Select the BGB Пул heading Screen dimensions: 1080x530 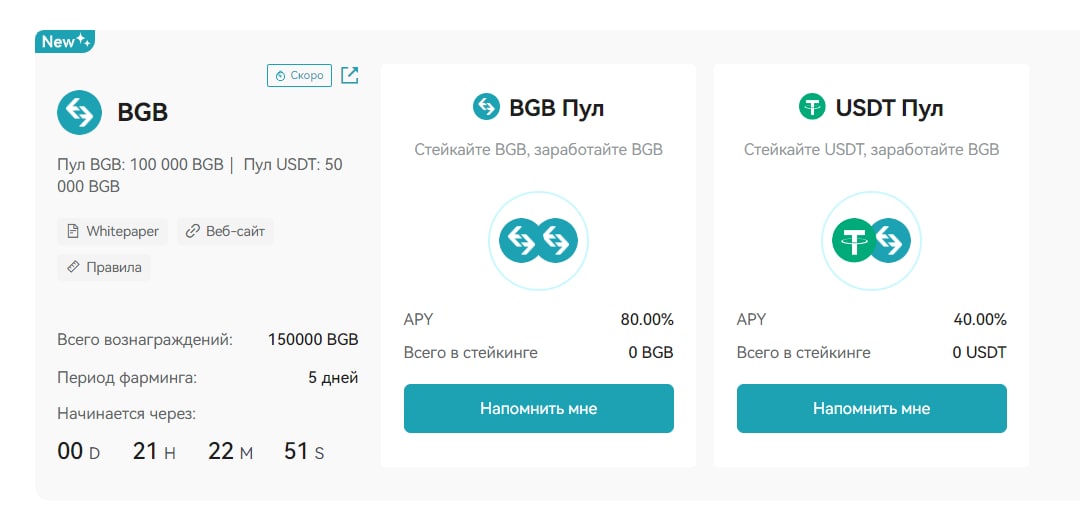[x=557, y=108]
